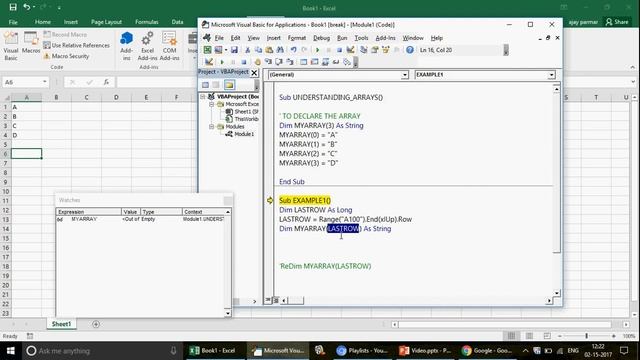
Task: Click the Excel zoom slider handle
Action: (x=587, y=336)
